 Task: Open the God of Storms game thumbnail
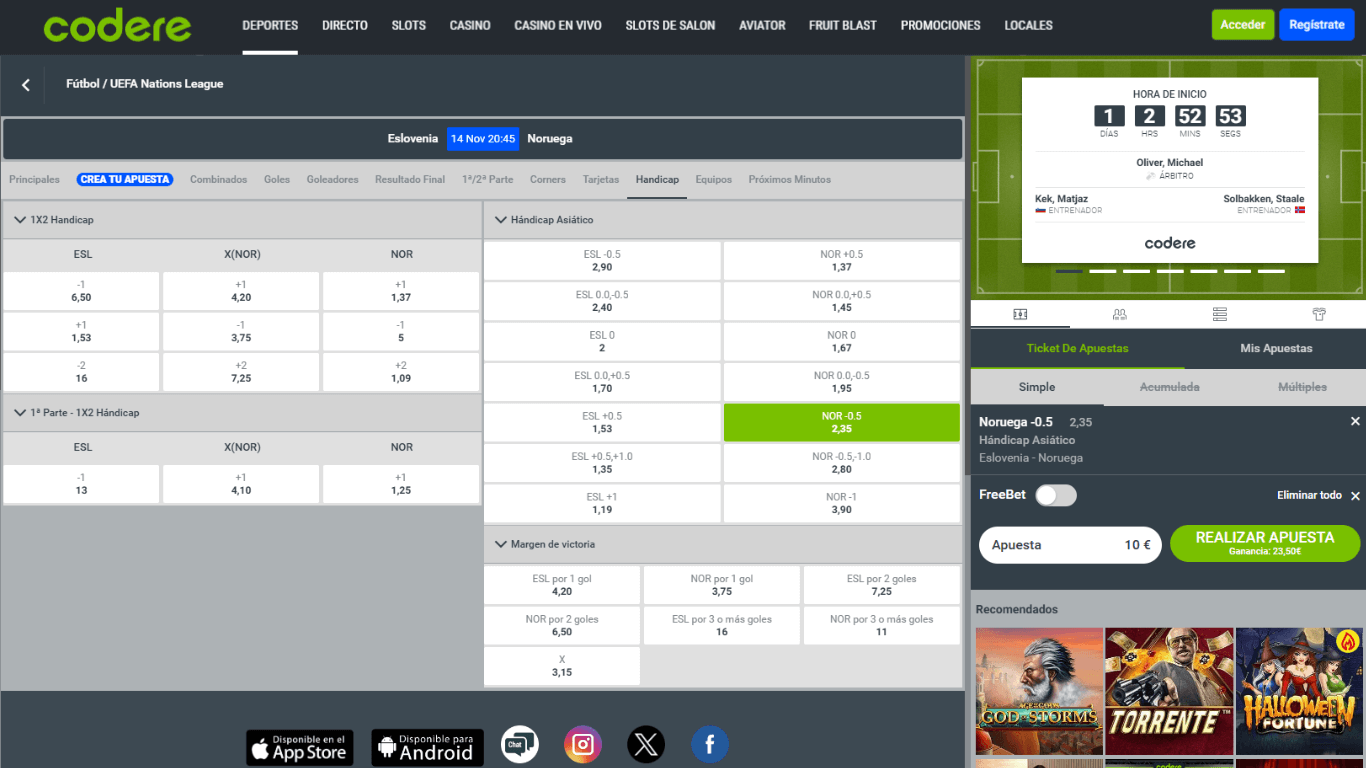coord(1039,691)
